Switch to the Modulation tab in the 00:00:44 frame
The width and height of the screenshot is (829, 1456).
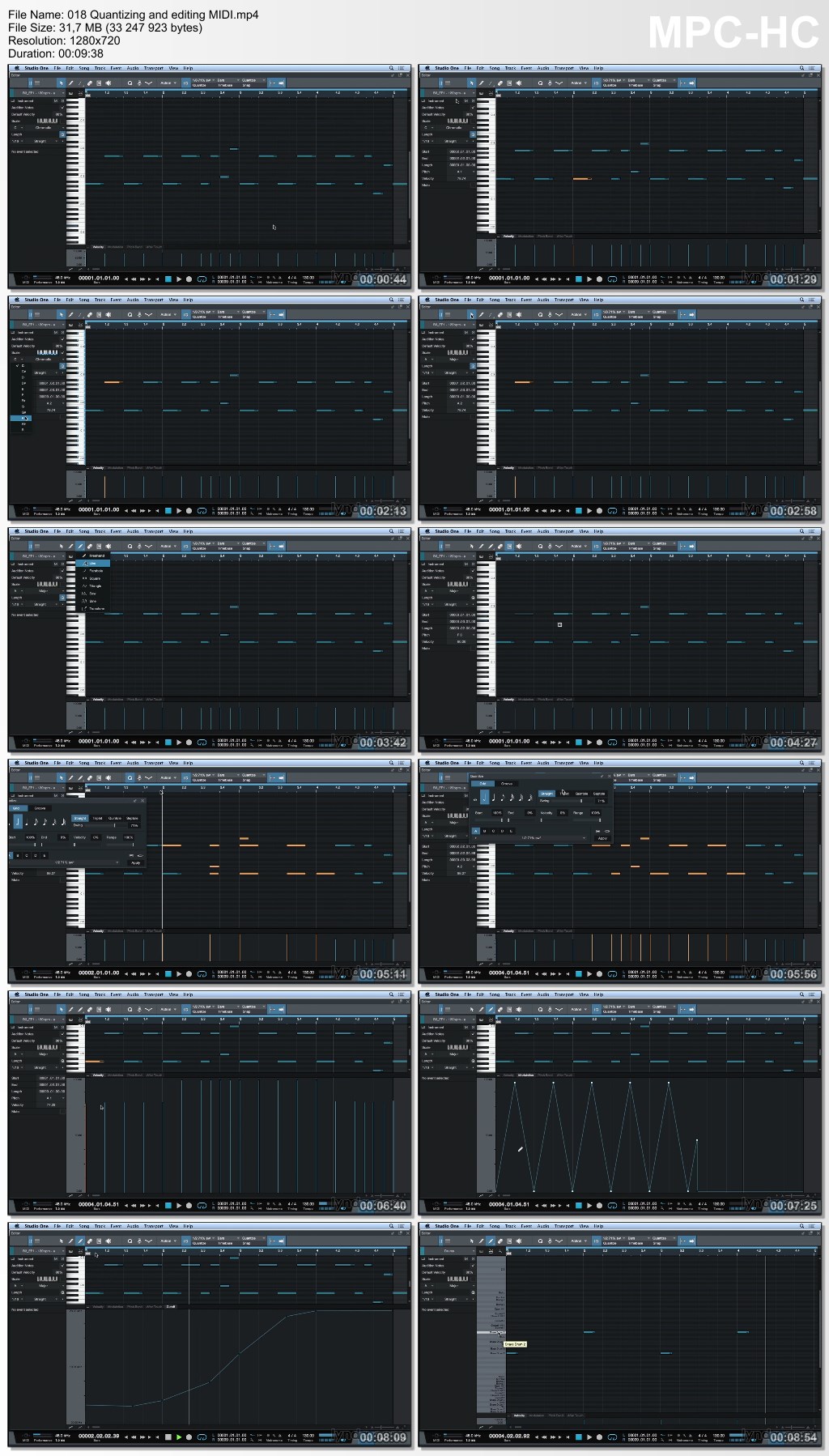[x=115, y=246]
